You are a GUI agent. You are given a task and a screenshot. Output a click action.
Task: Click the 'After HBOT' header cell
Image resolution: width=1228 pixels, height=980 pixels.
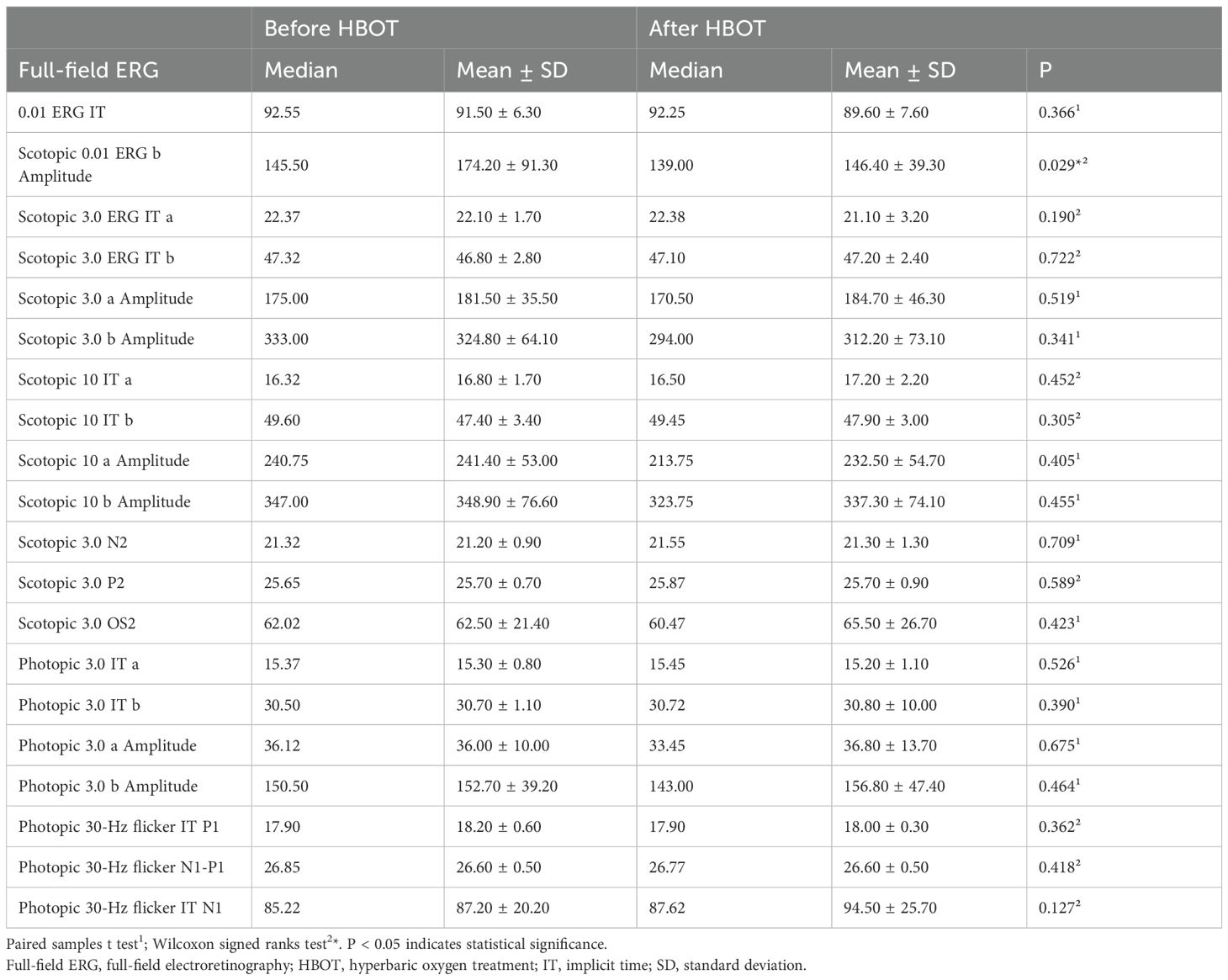pos(707,29)
